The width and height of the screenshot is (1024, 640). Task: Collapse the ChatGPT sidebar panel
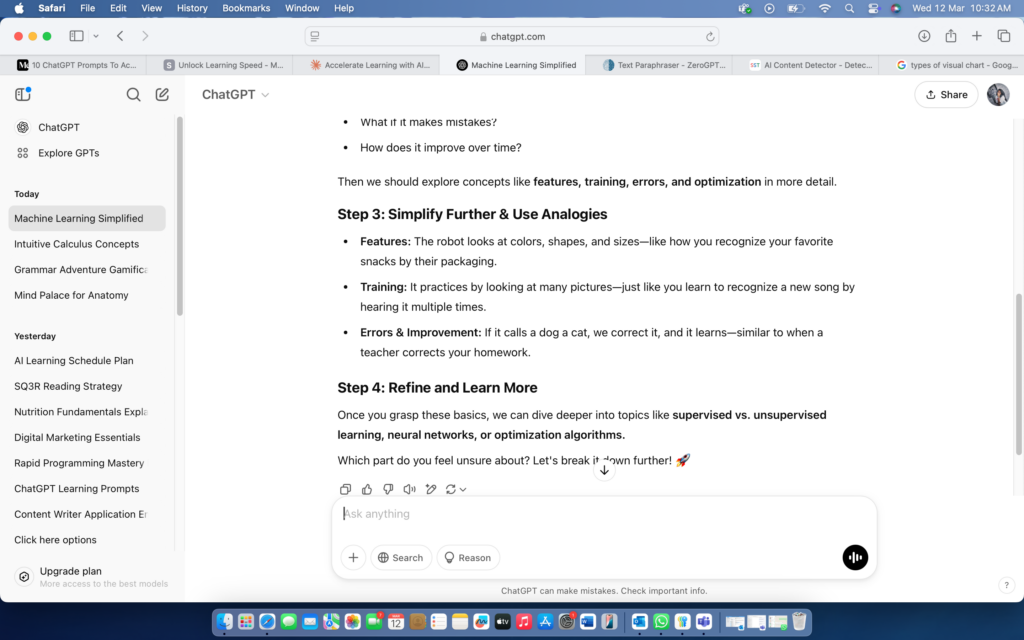pos(23,95)
